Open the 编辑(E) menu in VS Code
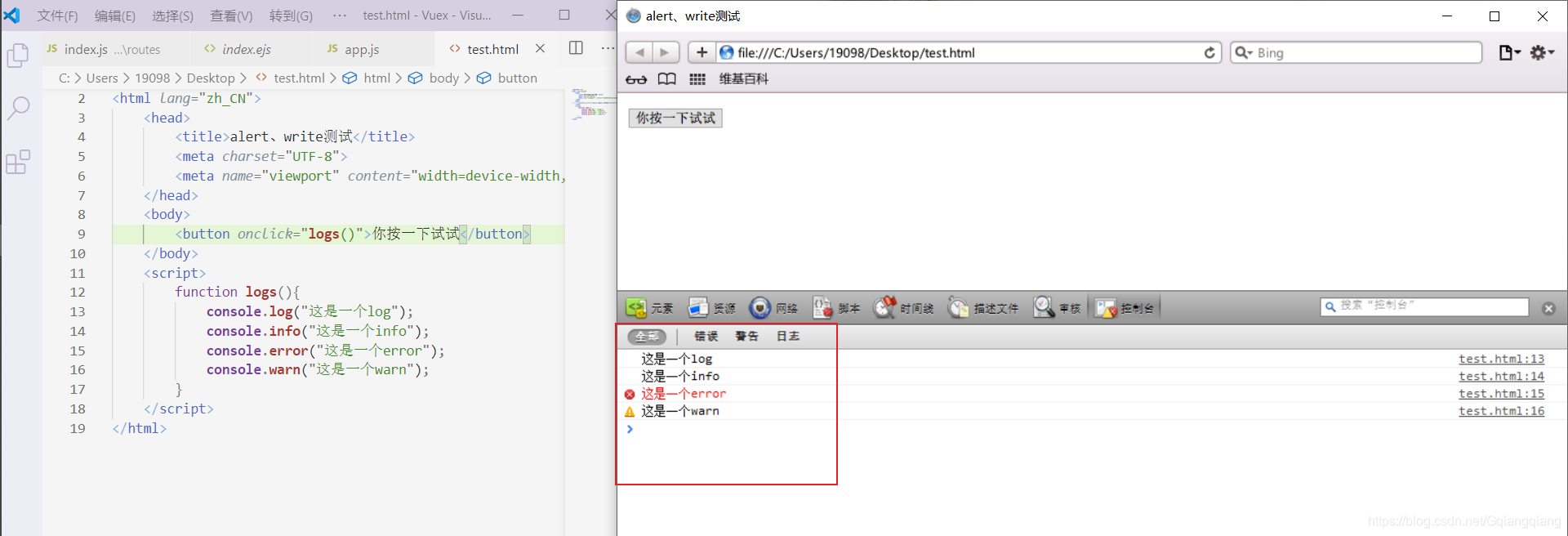Viewport: 1568px width, 536px height. [115, 16]
